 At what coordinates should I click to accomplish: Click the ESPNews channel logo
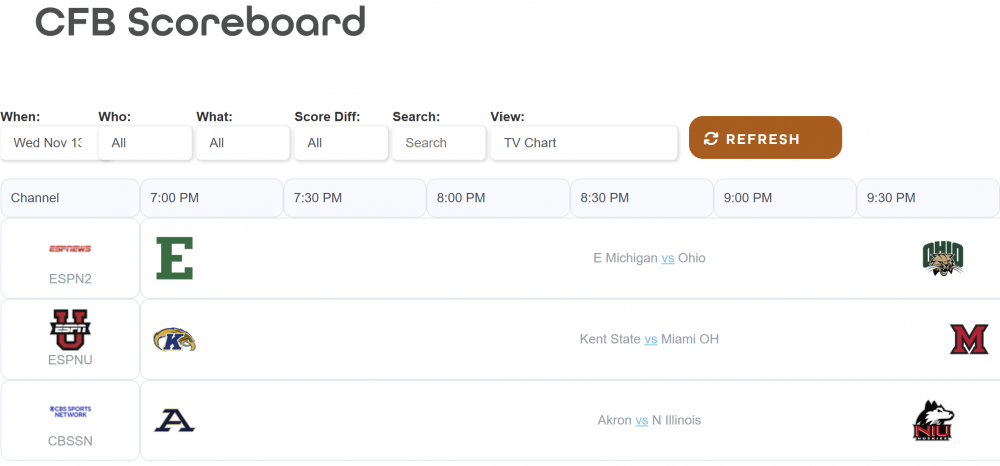click(x=70, y=249)
